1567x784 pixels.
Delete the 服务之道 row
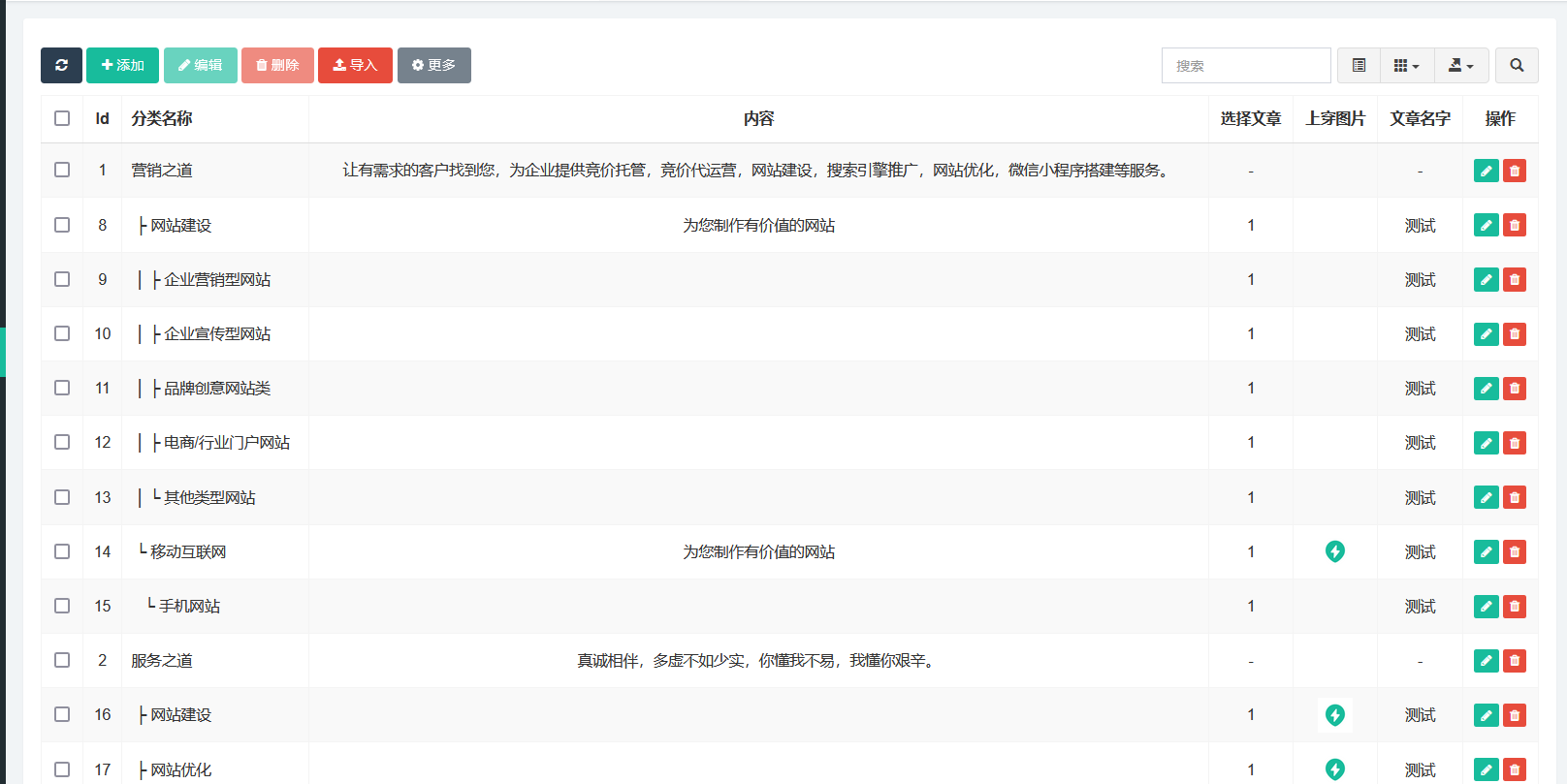pos(1515,660)
